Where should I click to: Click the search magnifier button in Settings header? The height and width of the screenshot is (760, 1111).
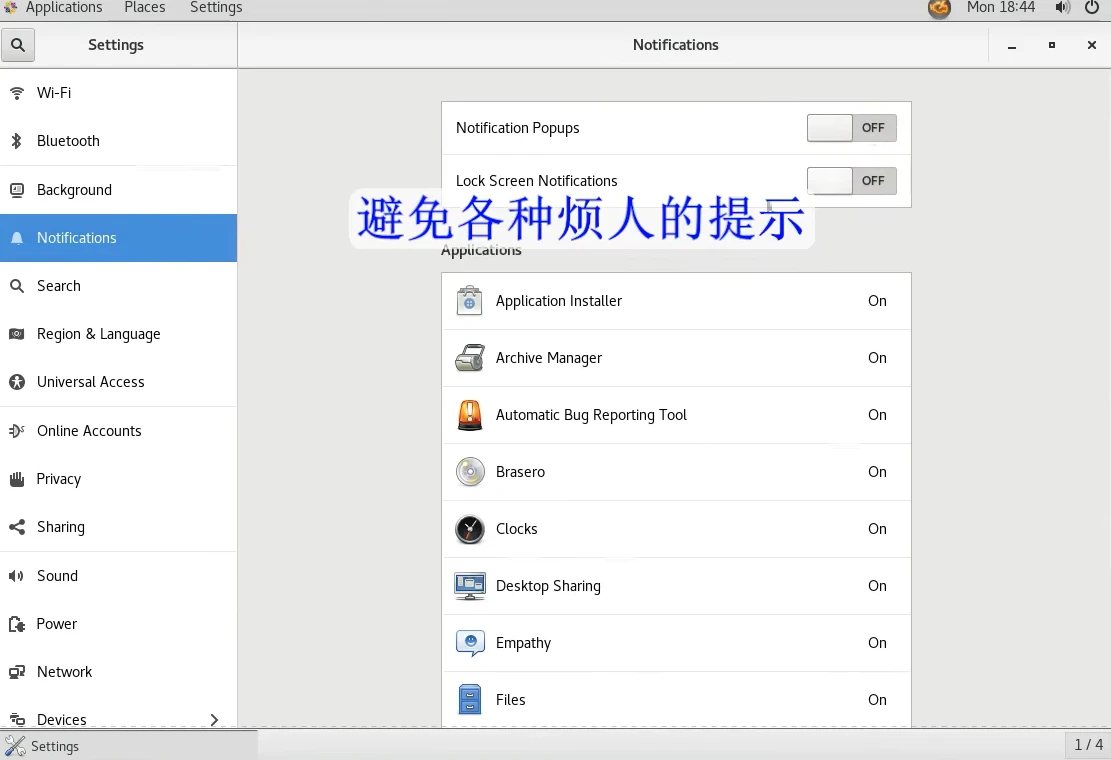(18, 45)
